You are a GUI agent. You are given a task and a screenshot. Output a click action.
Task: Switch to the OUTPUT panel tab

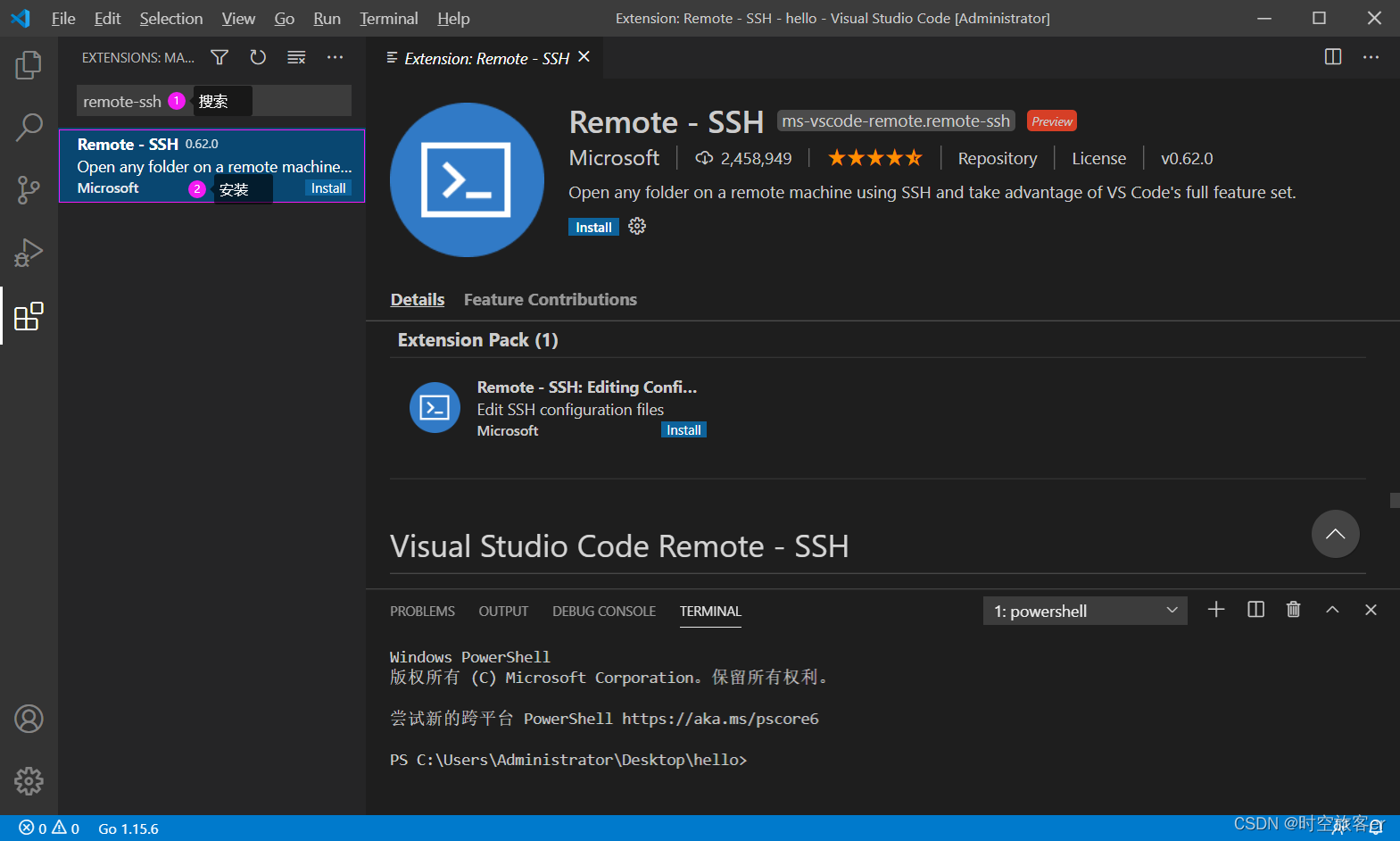click(x=503, y=612)
